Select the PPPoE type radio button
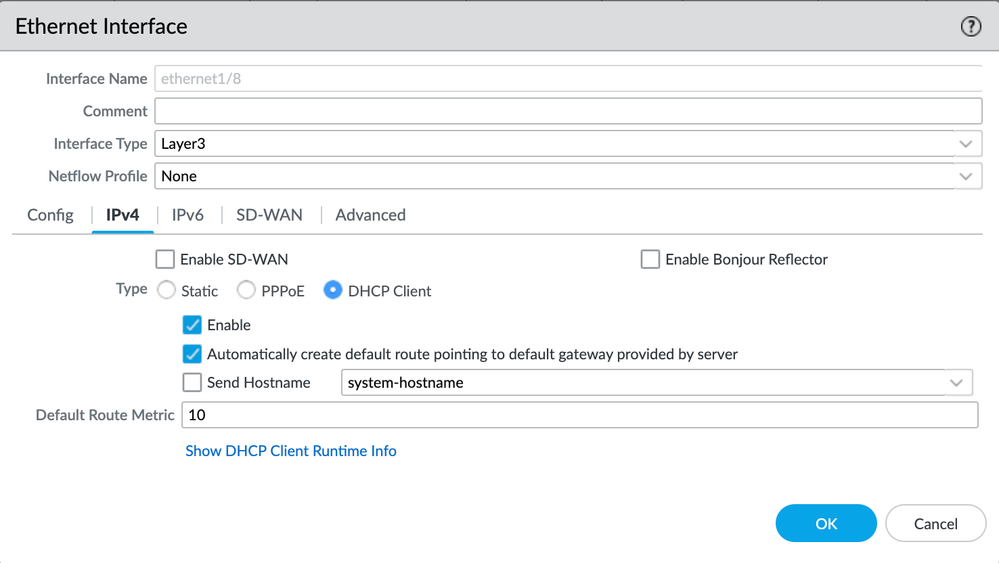 tap(246, 291)
